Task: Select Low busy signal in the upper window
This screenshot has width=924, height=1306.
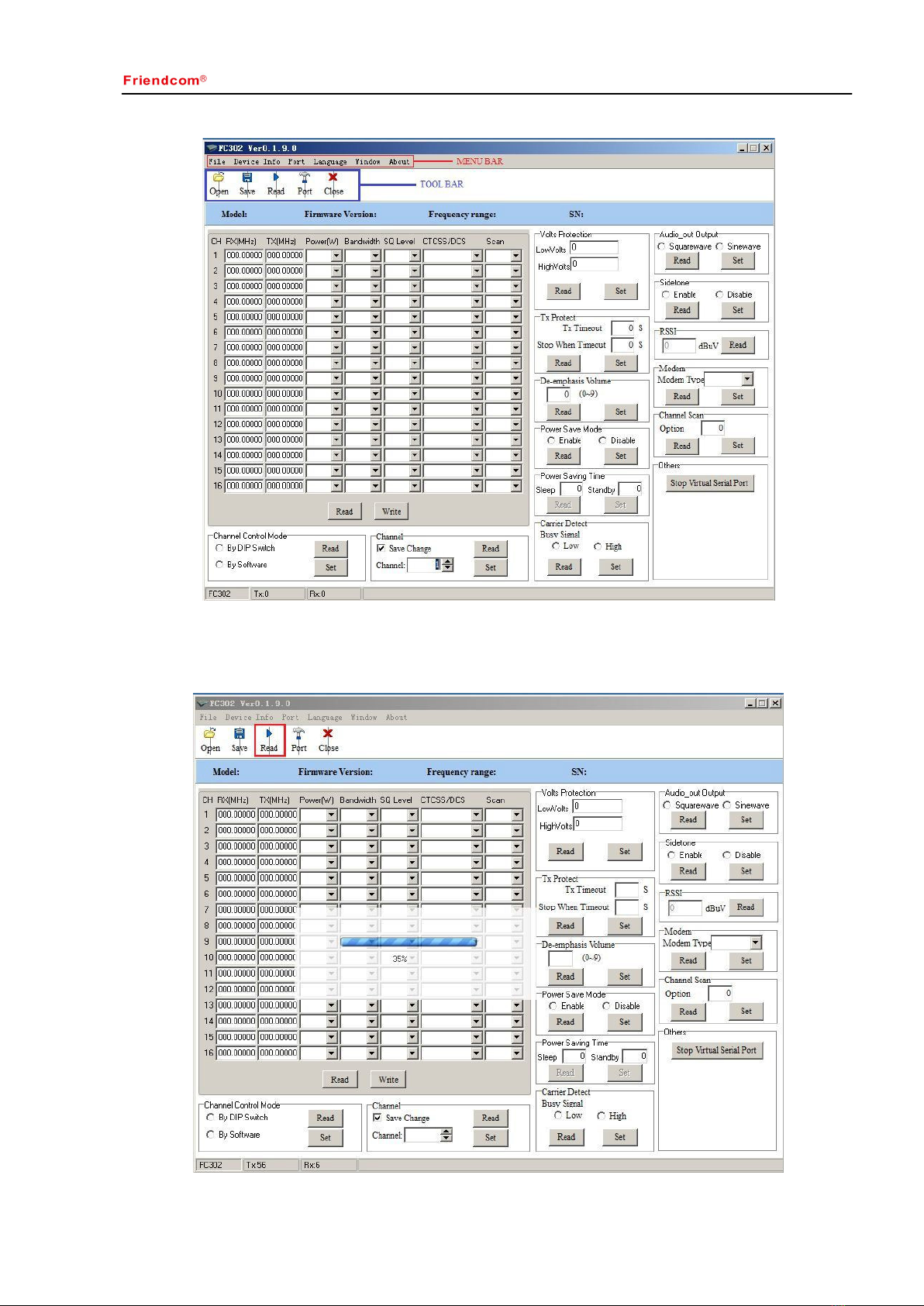Action: [x=556, y=546]
